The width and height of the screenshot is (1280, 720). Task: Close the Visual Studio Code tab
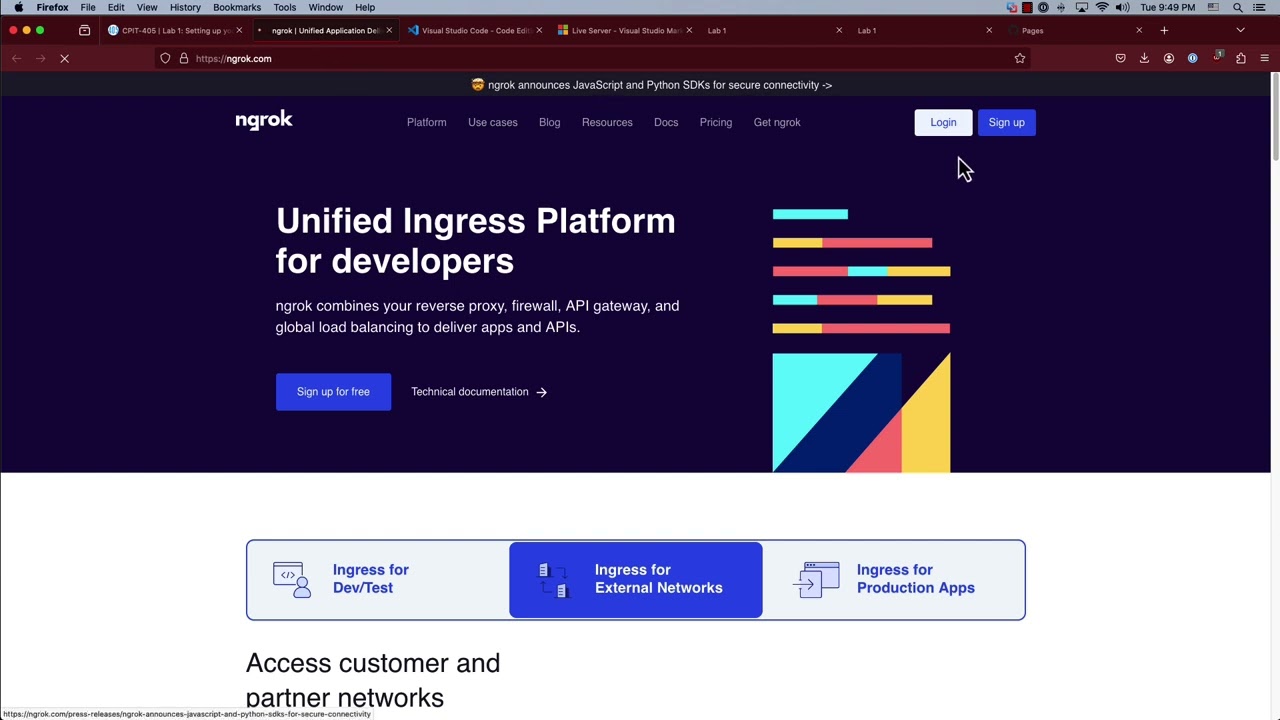point(539,31)
